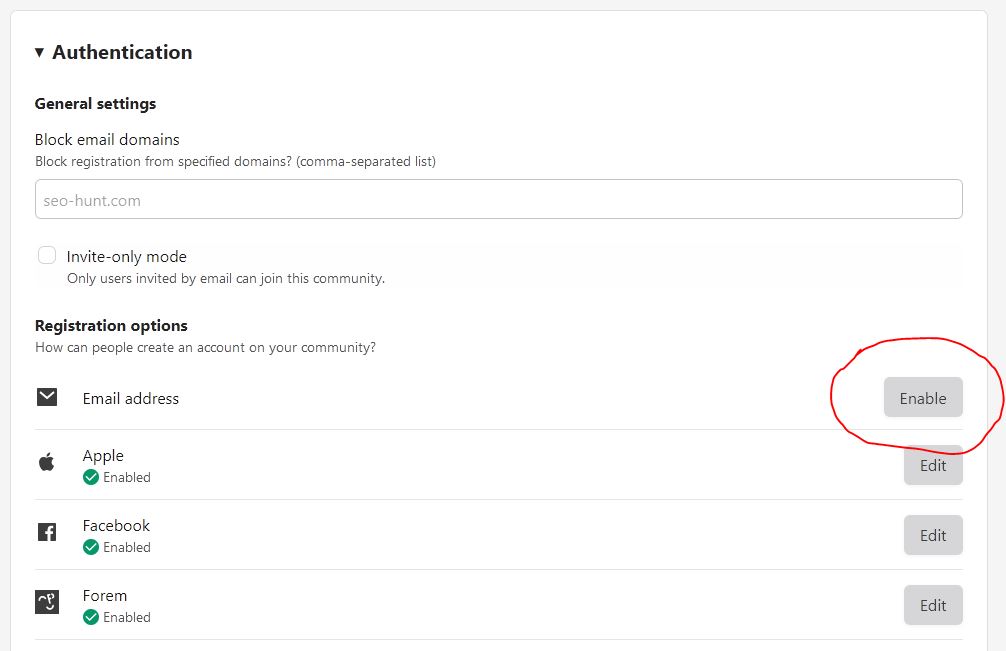This screenshot has width=1006, height=651.
Task: Click the Invite-only mode label
Action: 127,257
